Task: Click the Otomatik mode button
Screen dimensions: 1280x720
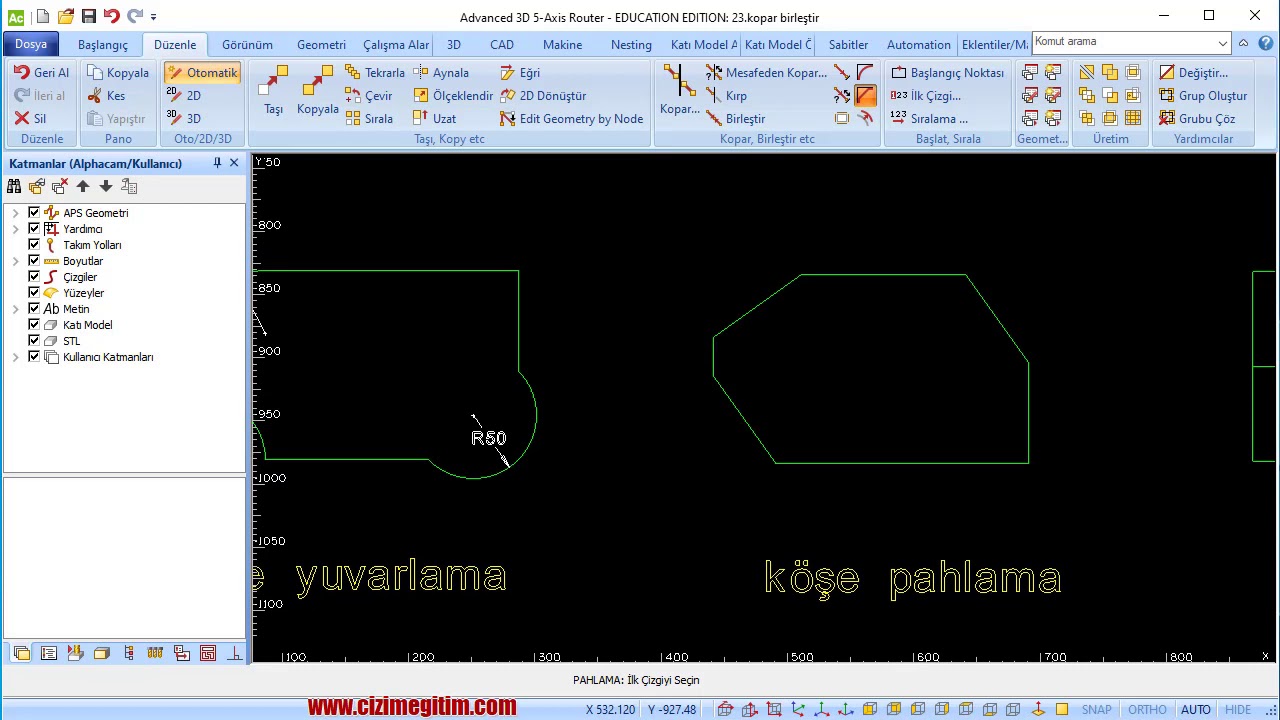Action: (203, 73)
